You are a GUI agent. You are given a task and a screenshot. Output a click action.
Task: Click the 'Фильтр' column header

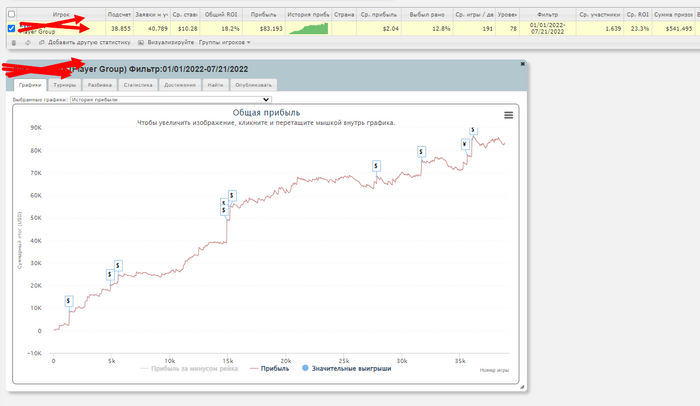tap(547, 14)
